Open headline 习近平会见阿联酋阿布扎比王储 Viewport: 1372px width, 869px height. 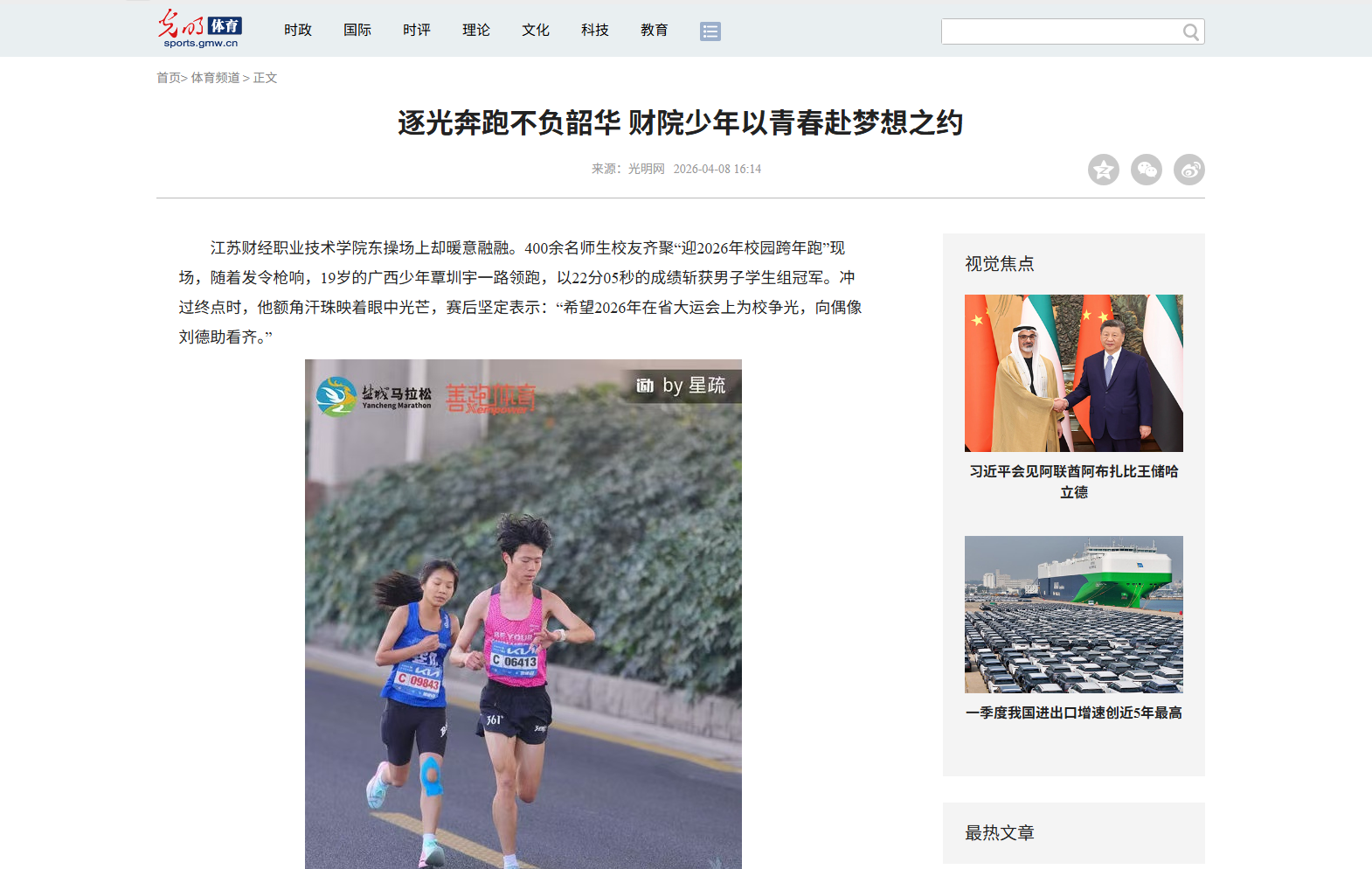click(x=1073, y=482)
